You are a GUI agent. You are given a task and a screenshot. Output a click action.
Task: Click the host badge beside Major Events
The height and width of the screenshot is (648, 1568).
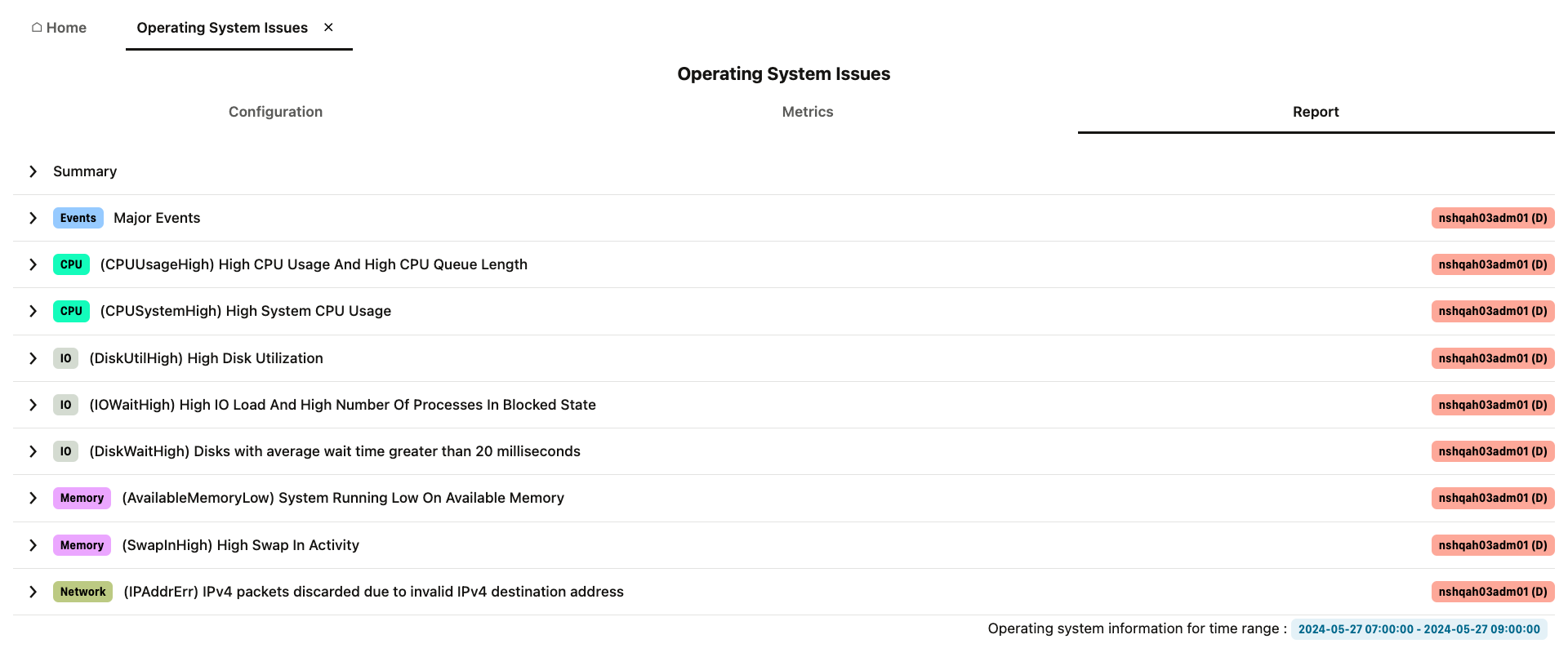[1492, 218]
